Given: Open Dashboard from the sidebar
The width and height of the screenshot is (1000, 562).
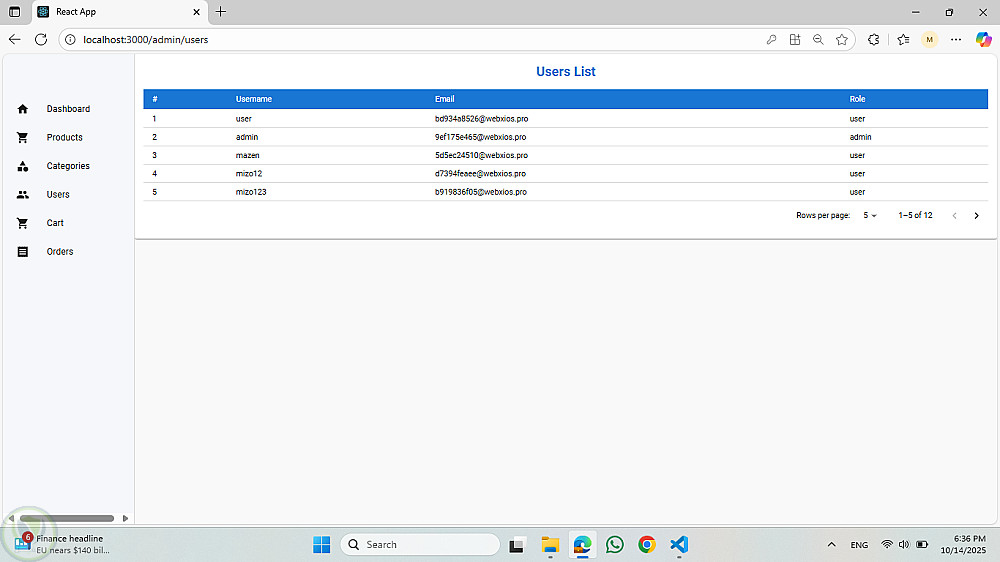Looking at the screenshot, I should (68, 109).
